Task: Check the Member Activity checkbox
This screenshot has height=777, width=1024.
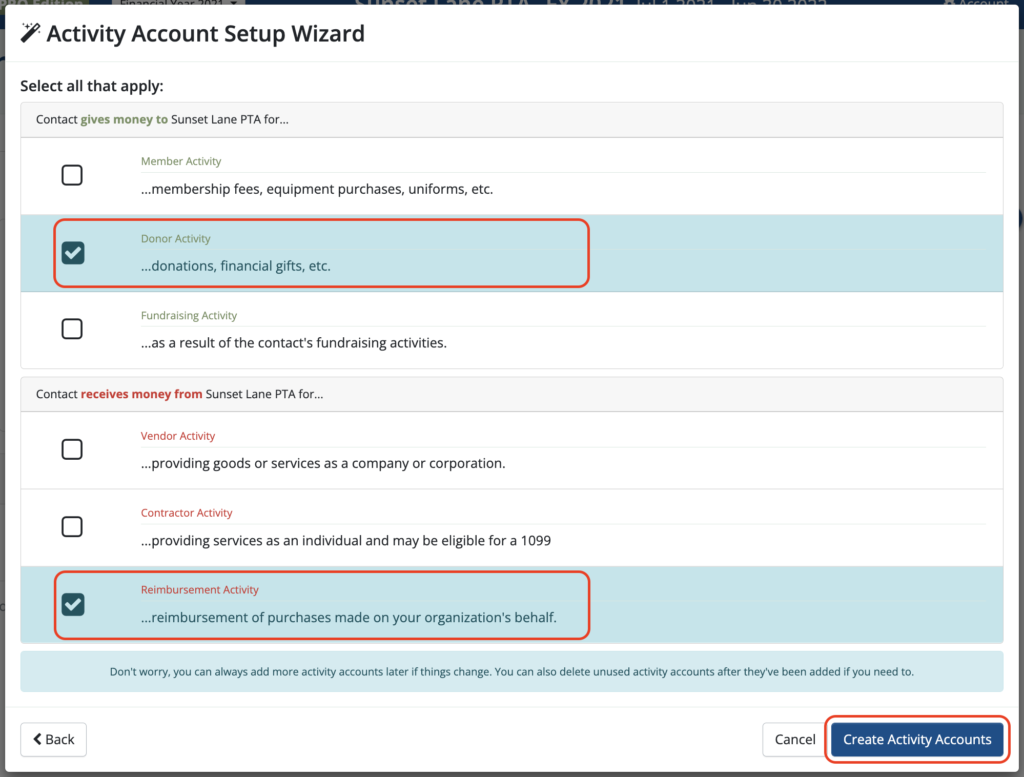Action: click(x=72, y=175)
